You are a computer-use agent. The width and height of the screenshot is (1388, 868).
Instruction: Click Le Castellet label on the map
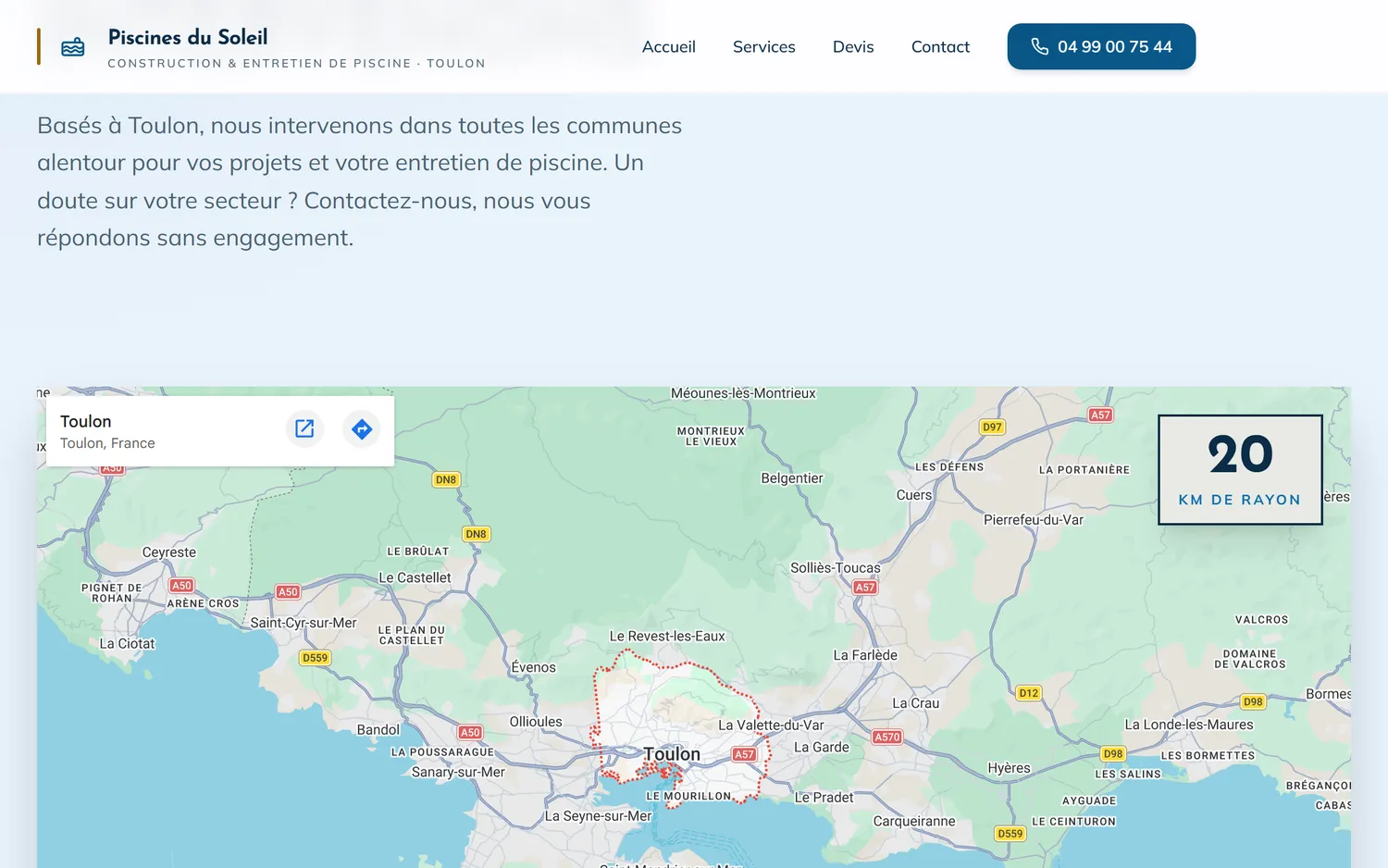(415, 577)
